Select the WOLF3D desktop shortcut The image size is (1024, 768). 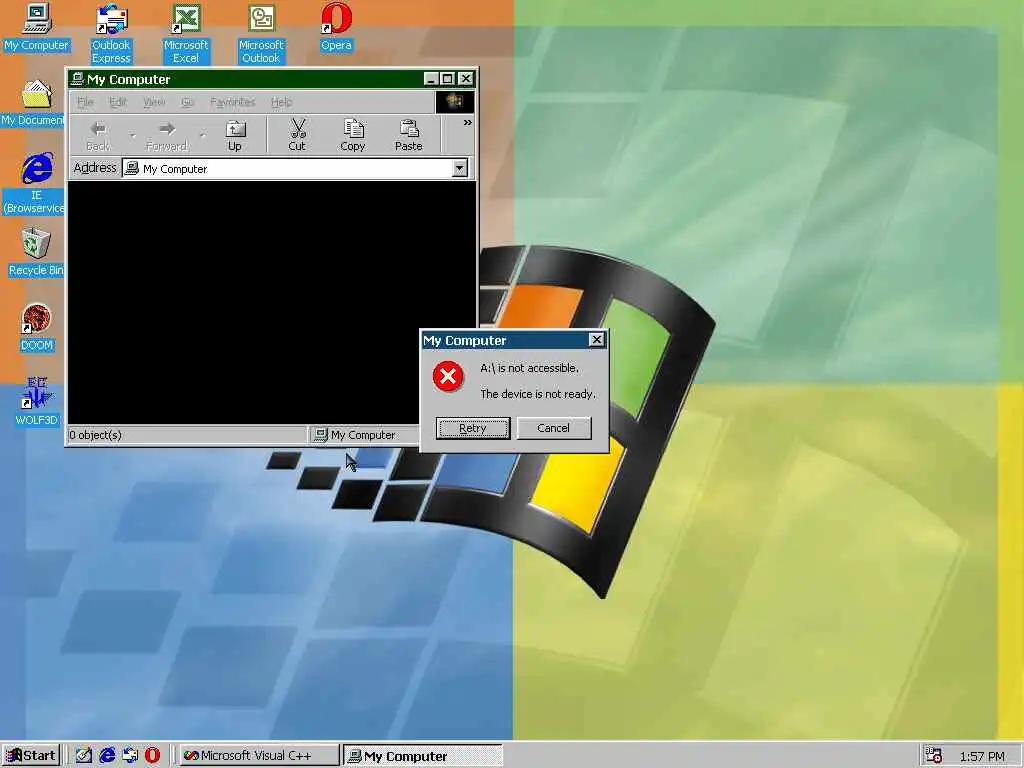click(37, 402)
